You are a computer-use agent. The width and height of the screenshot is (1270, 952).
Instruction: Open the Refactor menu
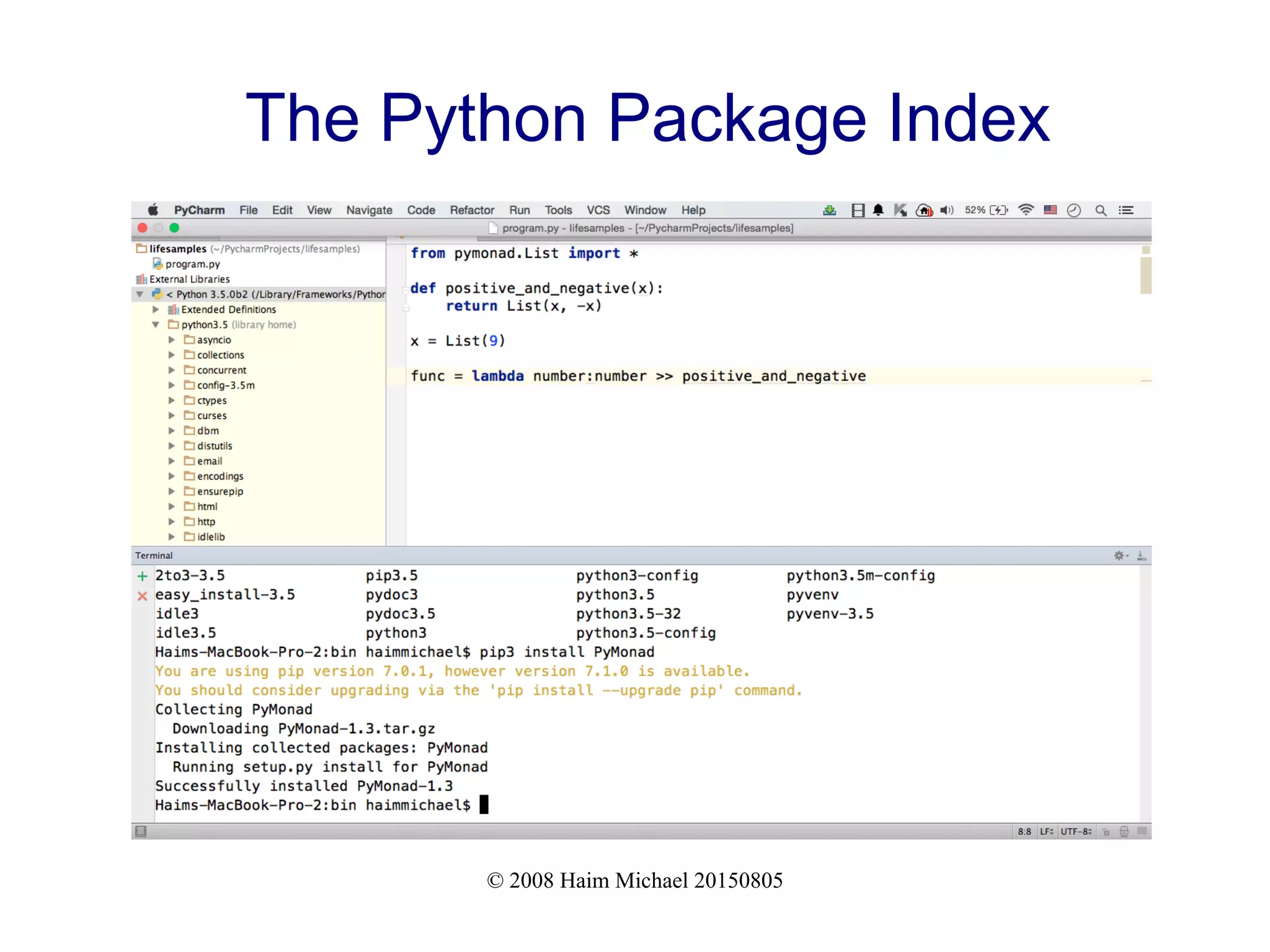pyautogui.click(x=471, y=210)
